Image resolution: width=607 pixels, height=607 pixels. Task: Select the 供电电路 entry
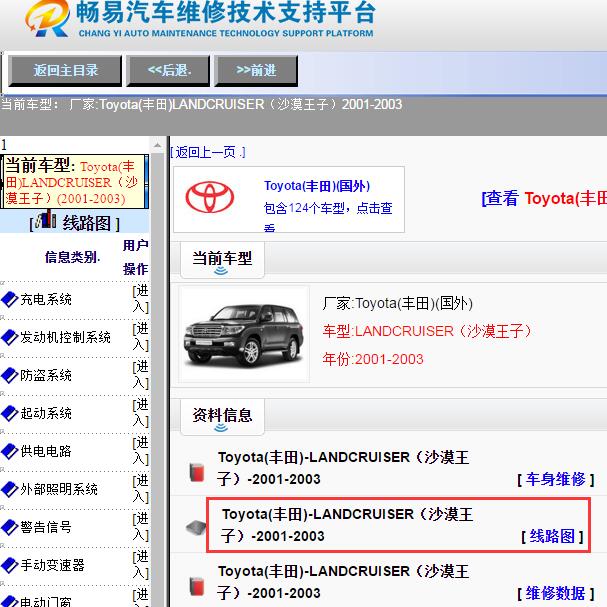pos(46,451)
